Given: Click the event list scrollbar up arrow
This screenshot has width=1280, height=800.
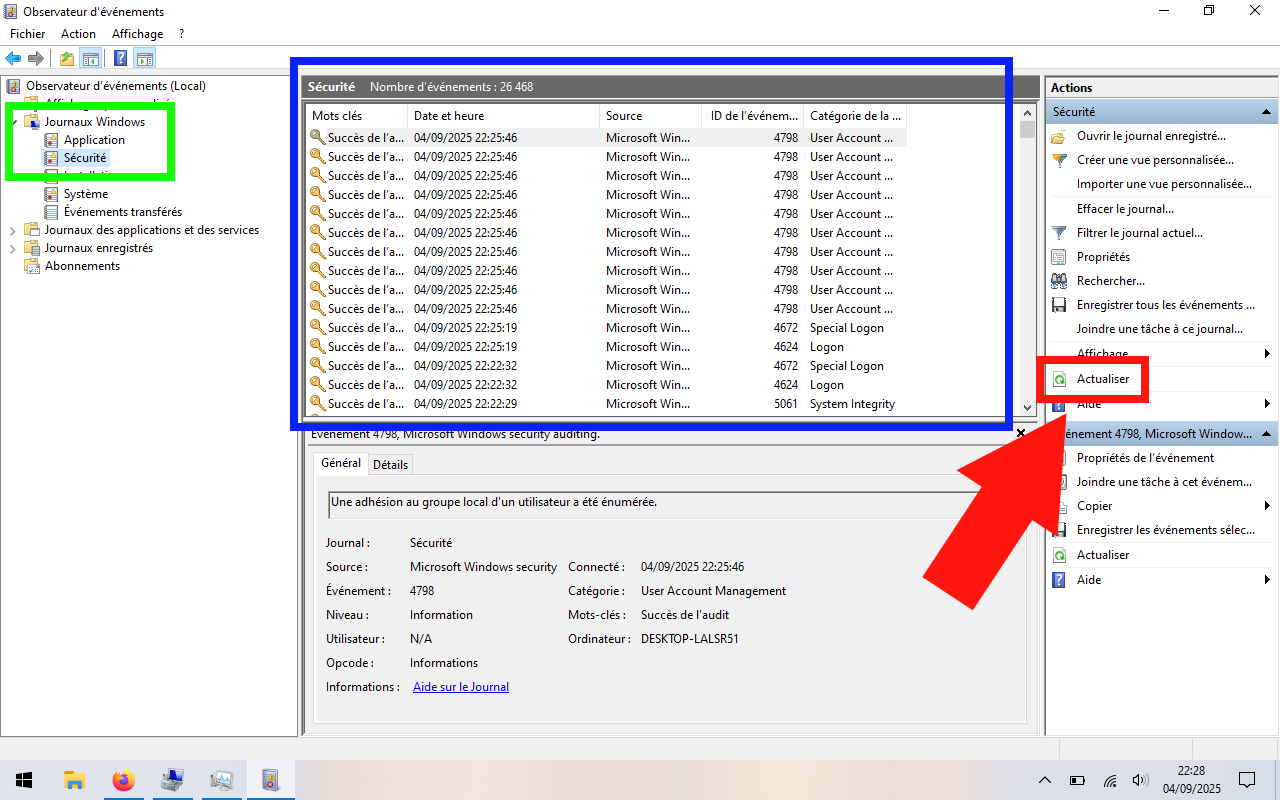Looking at the screenshot, I should coord(1026,113).
